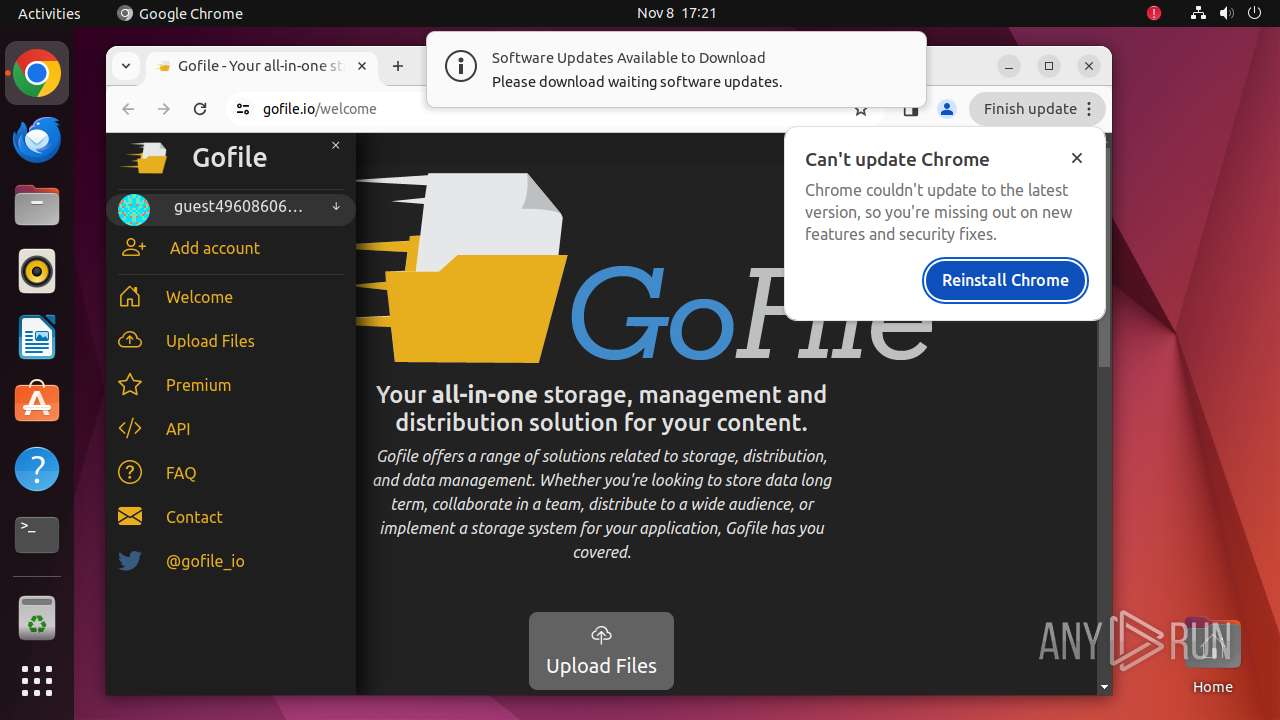Reload the page in Chrome
1280x720 pixels.
click(x=200, y=109)
